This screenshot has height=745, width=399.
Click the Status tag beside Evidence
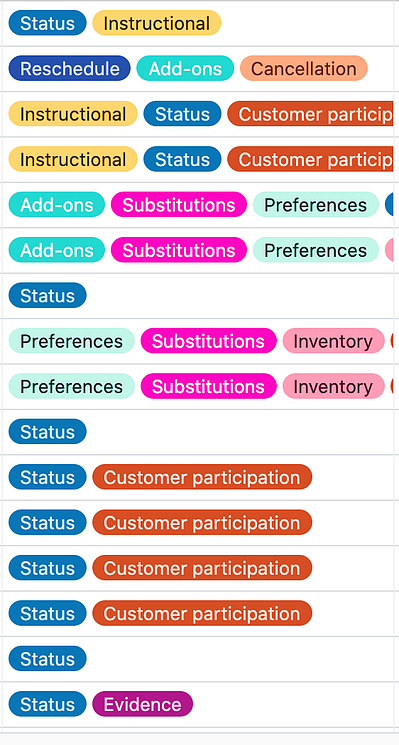(48, 704)
